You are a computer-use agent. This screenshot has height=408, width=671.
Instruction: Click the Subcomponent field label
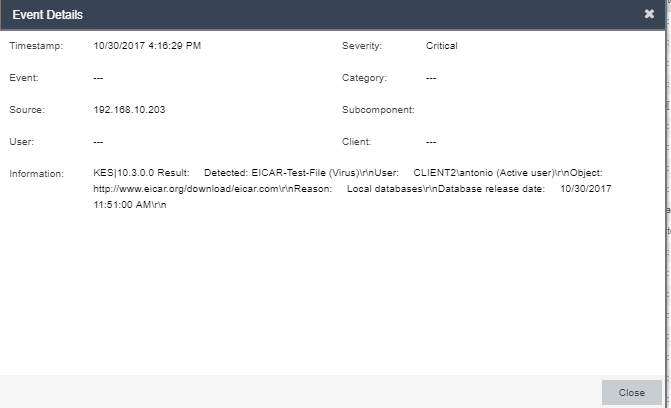(x=378, y=109)
